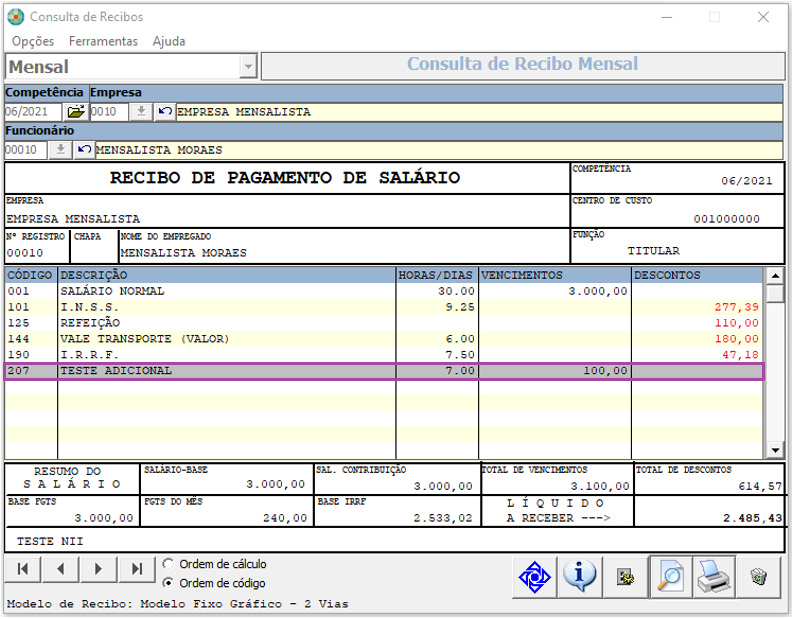The width and height of the screenshot is (793, 619).
Task: Click the líquido a receber value 2.485,43
Action: (752, 518)
